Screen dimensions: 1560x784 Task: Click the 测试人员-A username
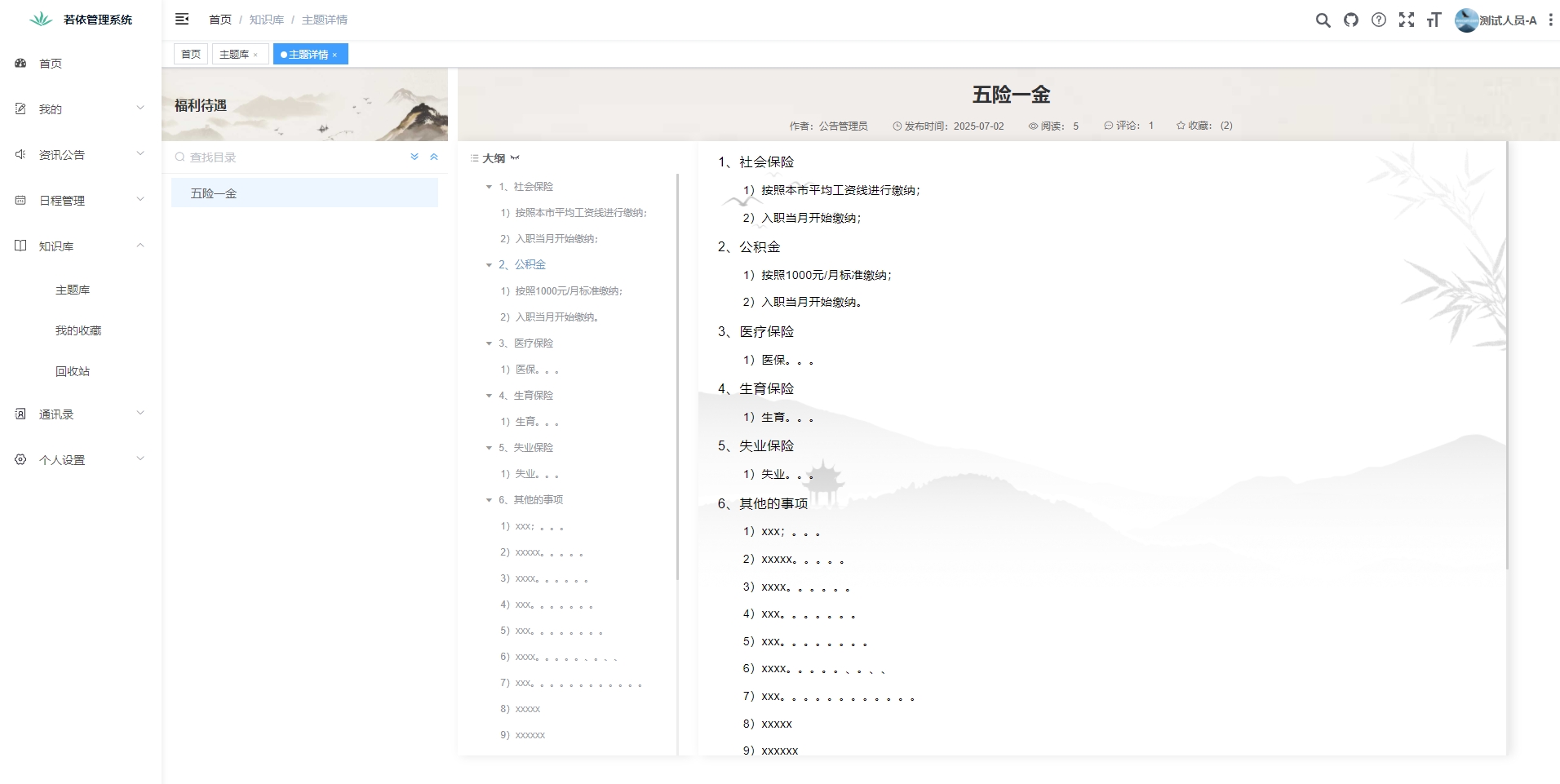1508,20
